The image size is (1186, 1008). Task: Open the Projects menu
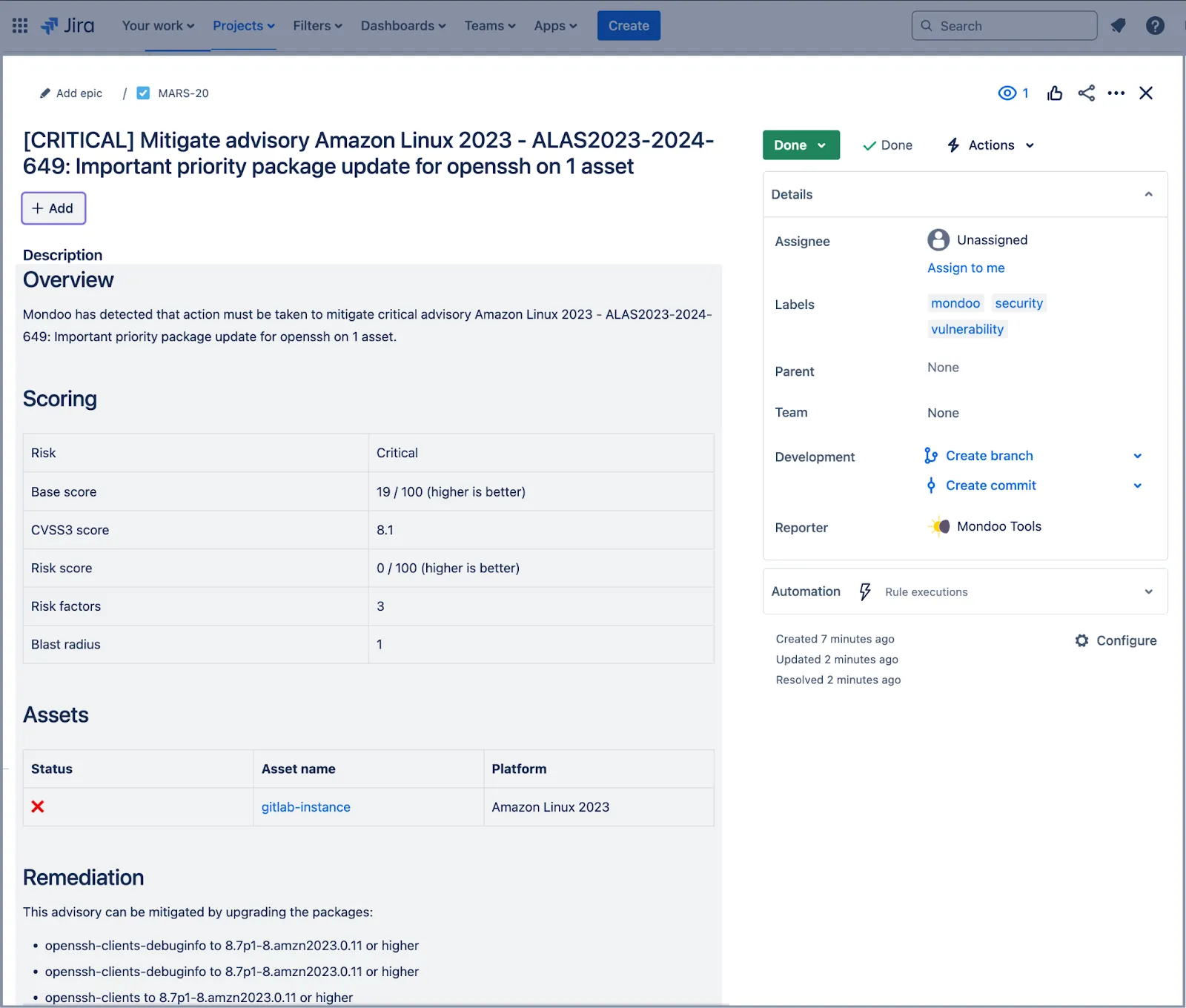tap(244, 26)
